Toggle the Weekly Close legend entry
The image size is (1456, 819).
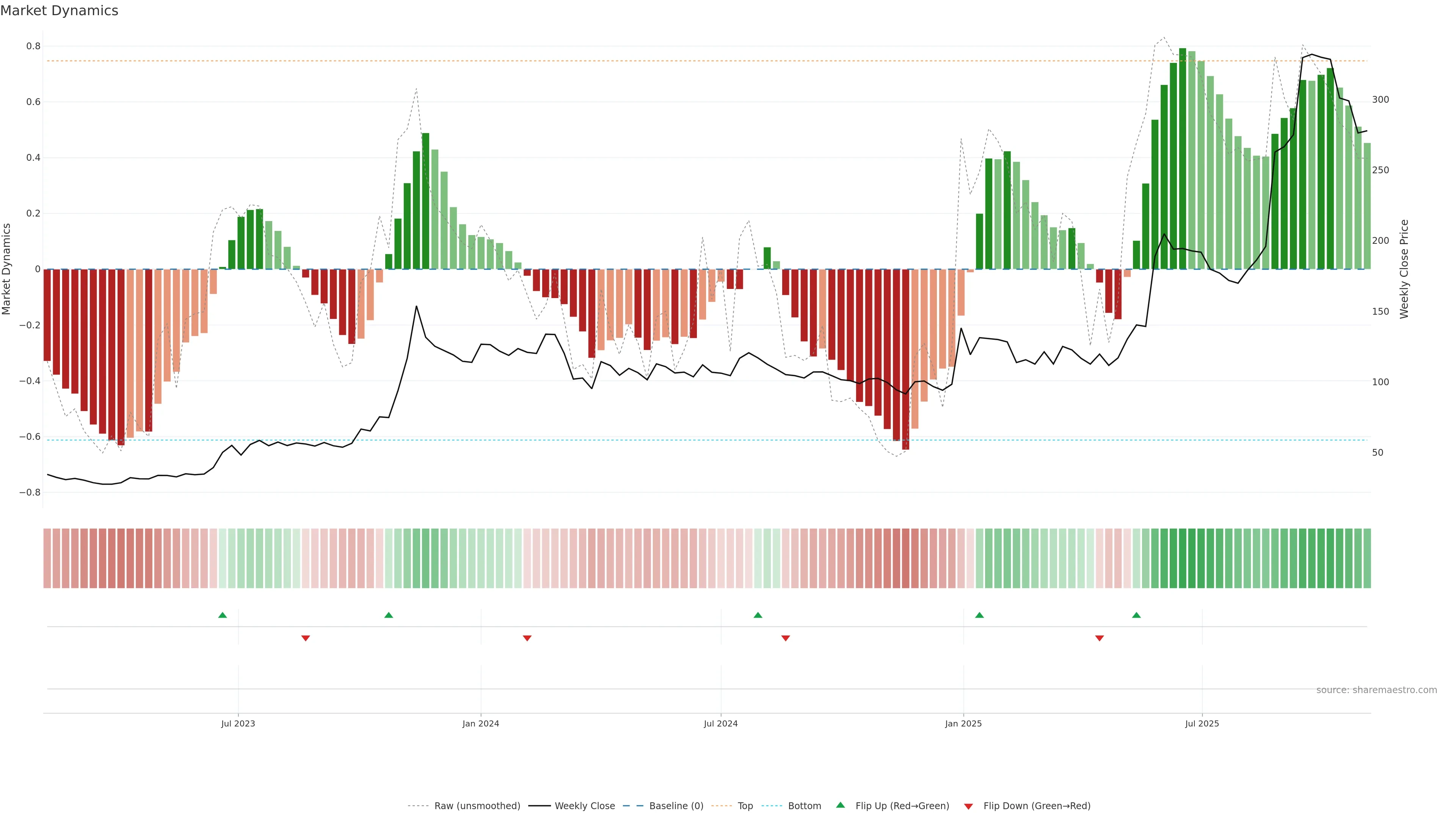[584, 806]
